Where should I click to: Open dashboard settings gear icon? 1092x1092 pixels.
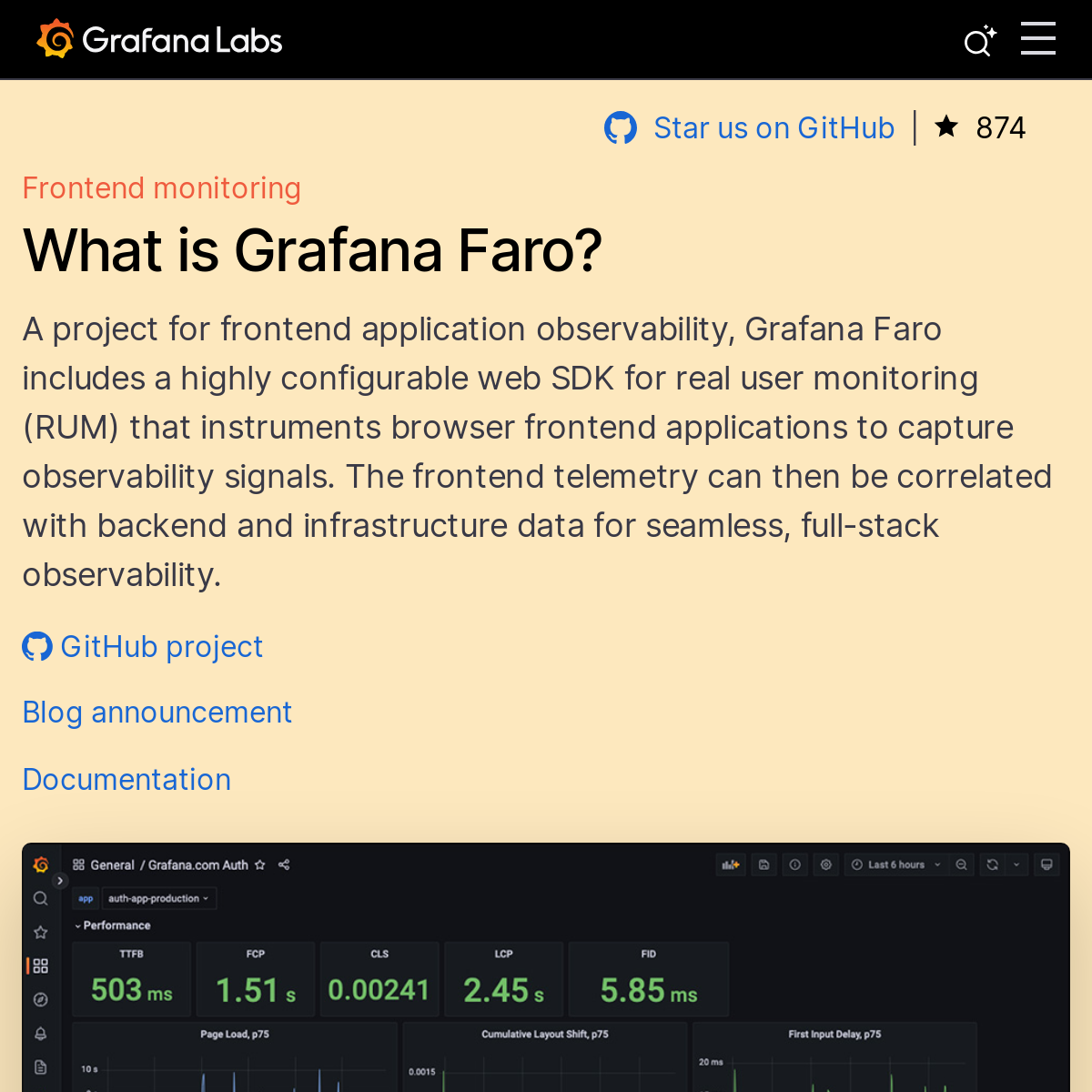pos(826,864)
